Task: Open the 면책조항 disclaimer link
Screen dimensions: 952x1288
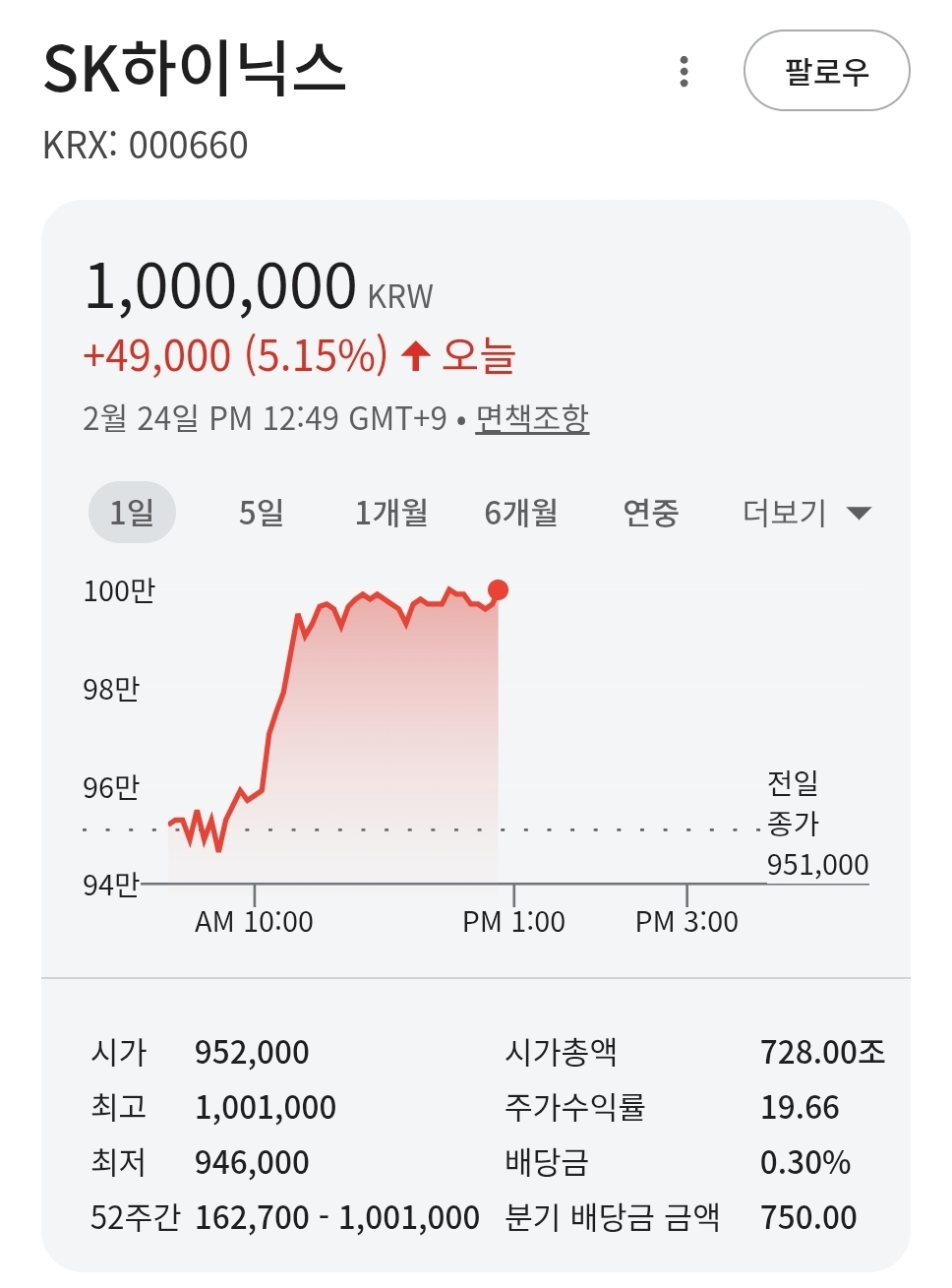Action: pyautogui.click(x=532, y=418)
